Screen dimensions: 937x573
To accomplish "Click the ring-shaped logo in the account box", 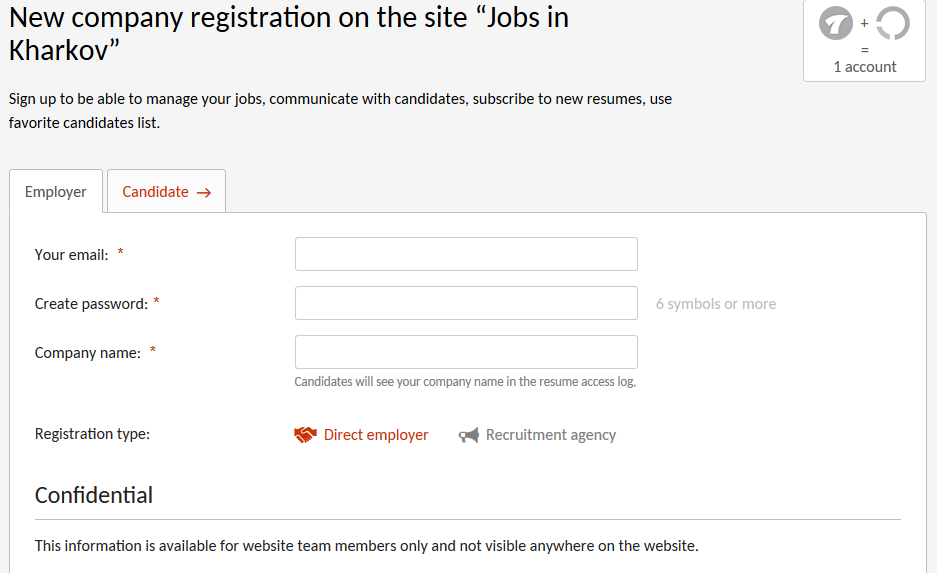I will click(892, 23).
